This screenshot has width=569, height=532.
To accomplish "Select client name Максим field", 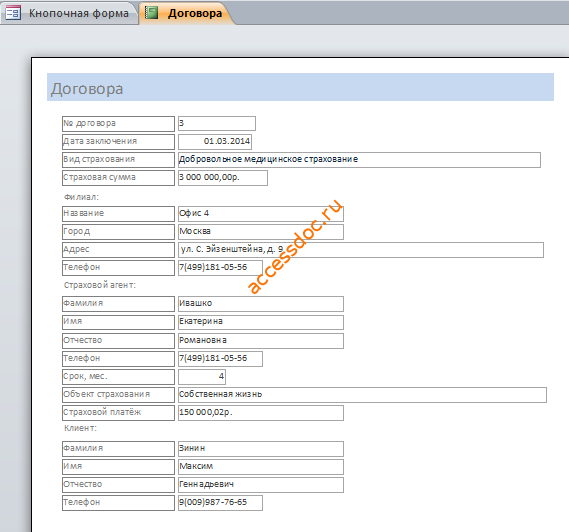I will [261, 467].
